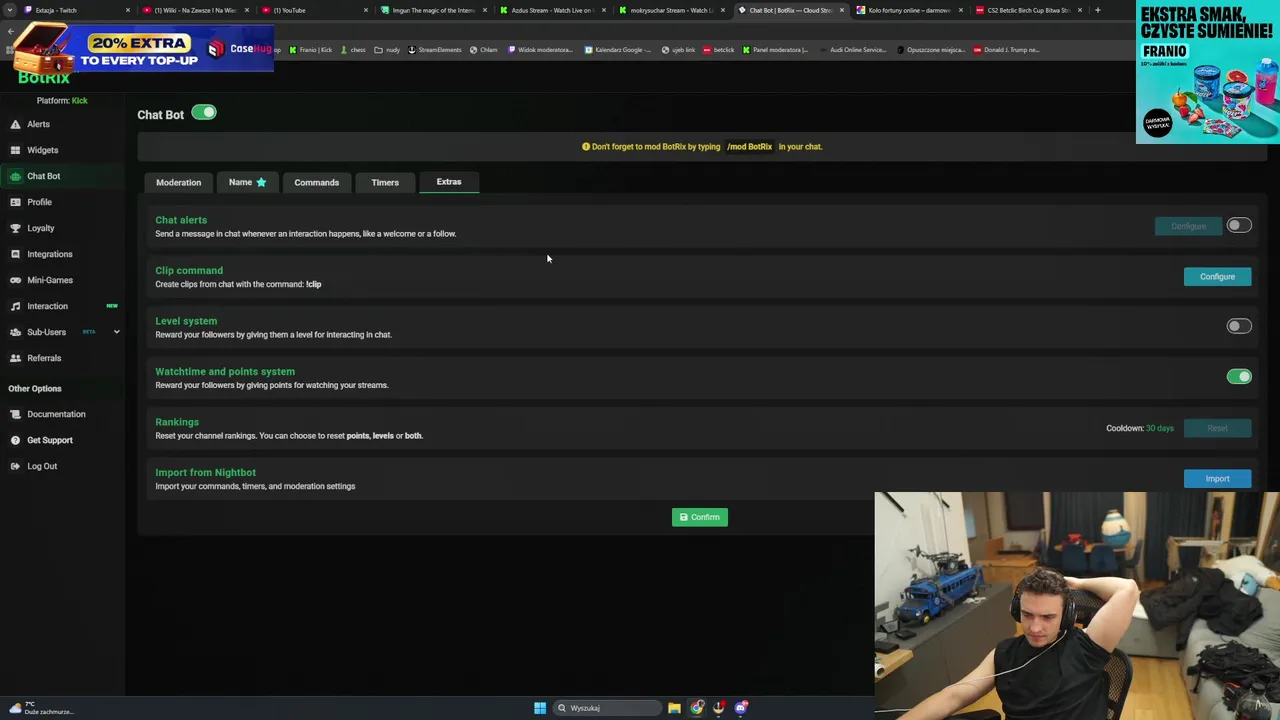Switch to Koło fortuny browser tab

click(909, 10)
